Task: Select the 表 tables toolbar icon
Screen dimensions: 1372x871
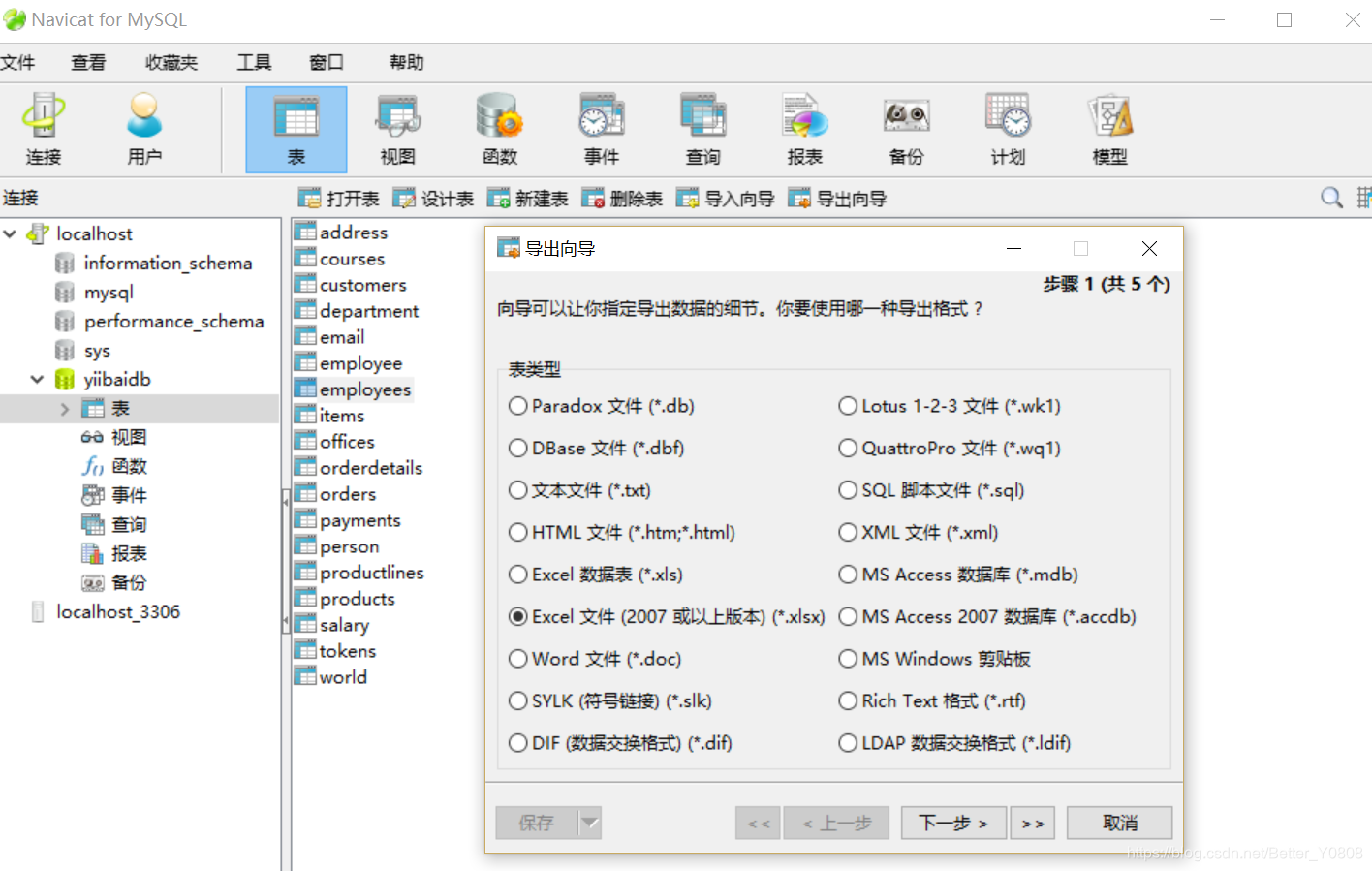Action: pos(296,130)
